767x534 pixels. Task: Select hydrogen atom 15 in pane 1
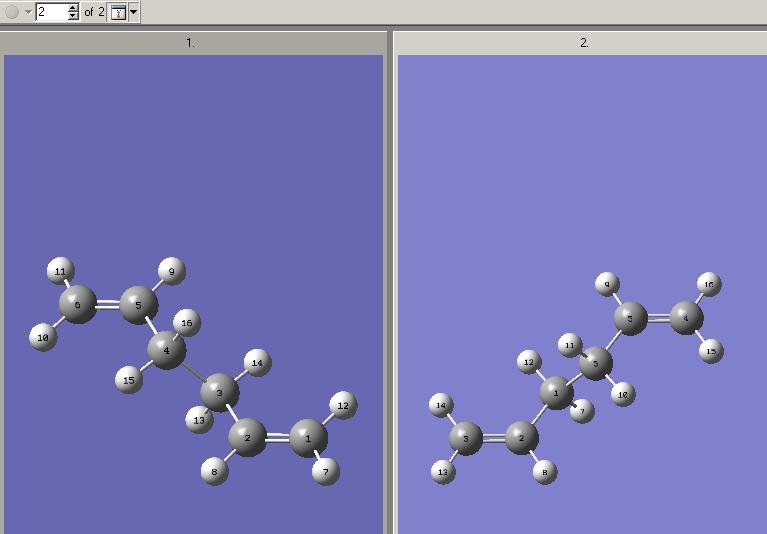click(129, 380)
